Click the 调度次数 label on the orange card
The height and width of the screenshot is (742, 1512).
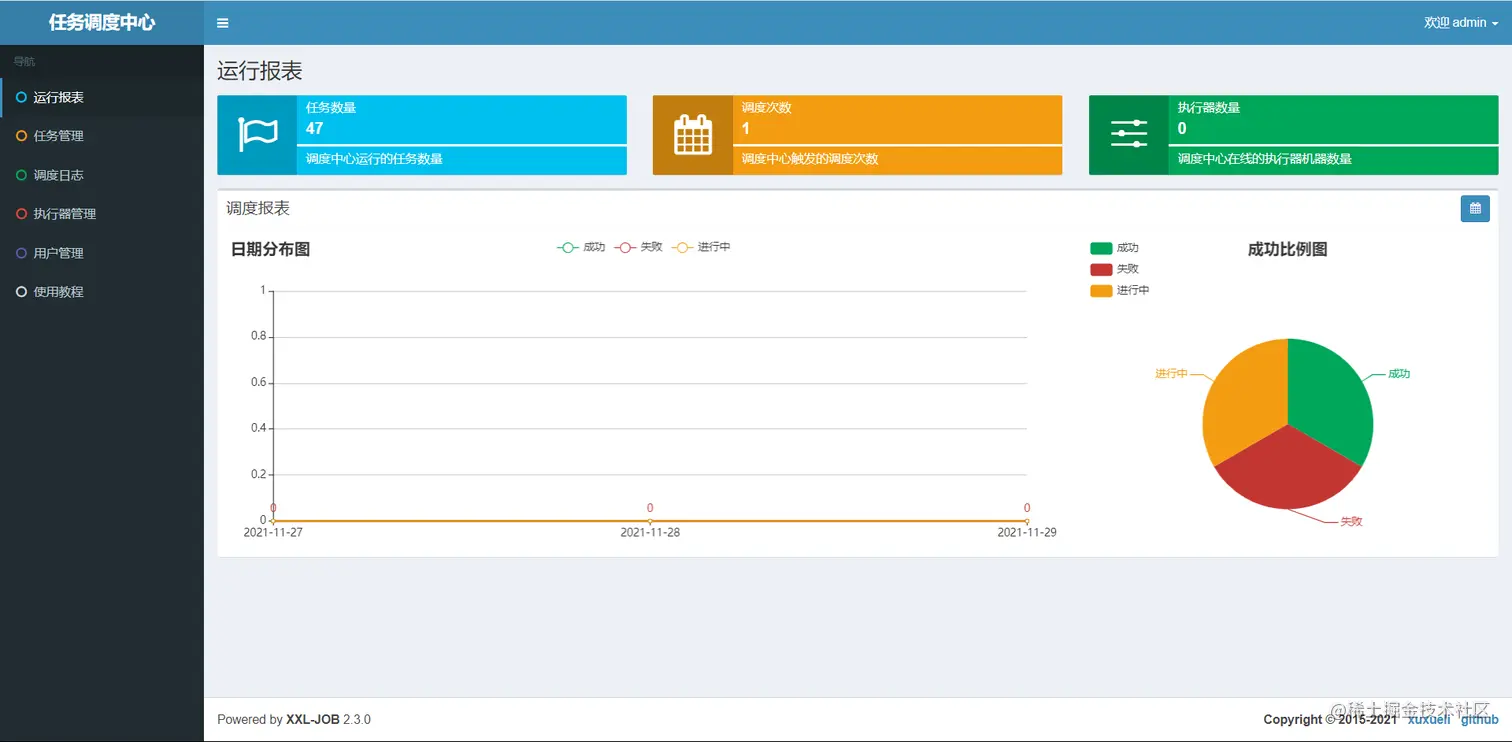767,108
